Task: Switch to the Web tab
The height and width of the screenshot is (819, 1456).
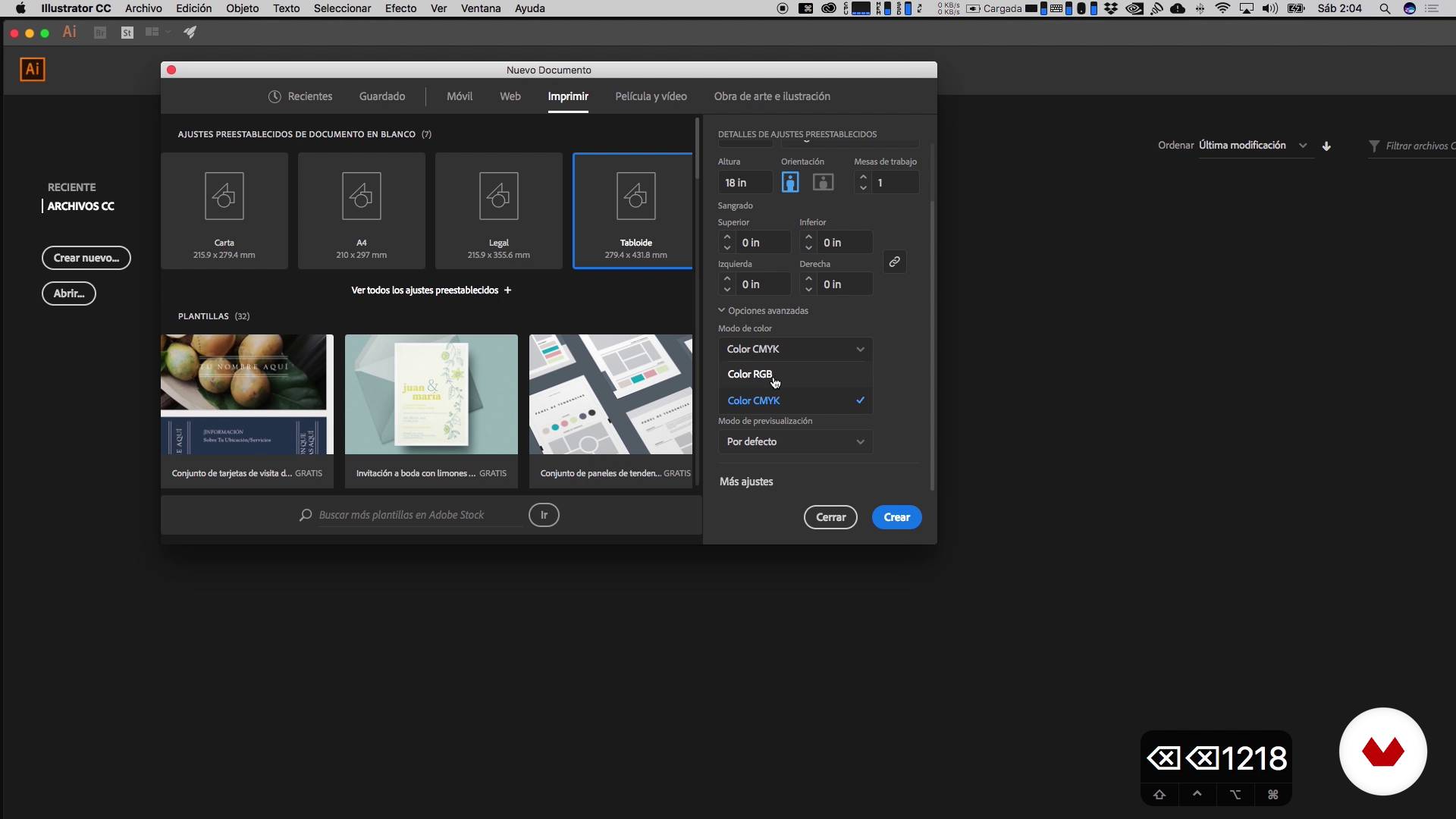Action: coord(510,96)
